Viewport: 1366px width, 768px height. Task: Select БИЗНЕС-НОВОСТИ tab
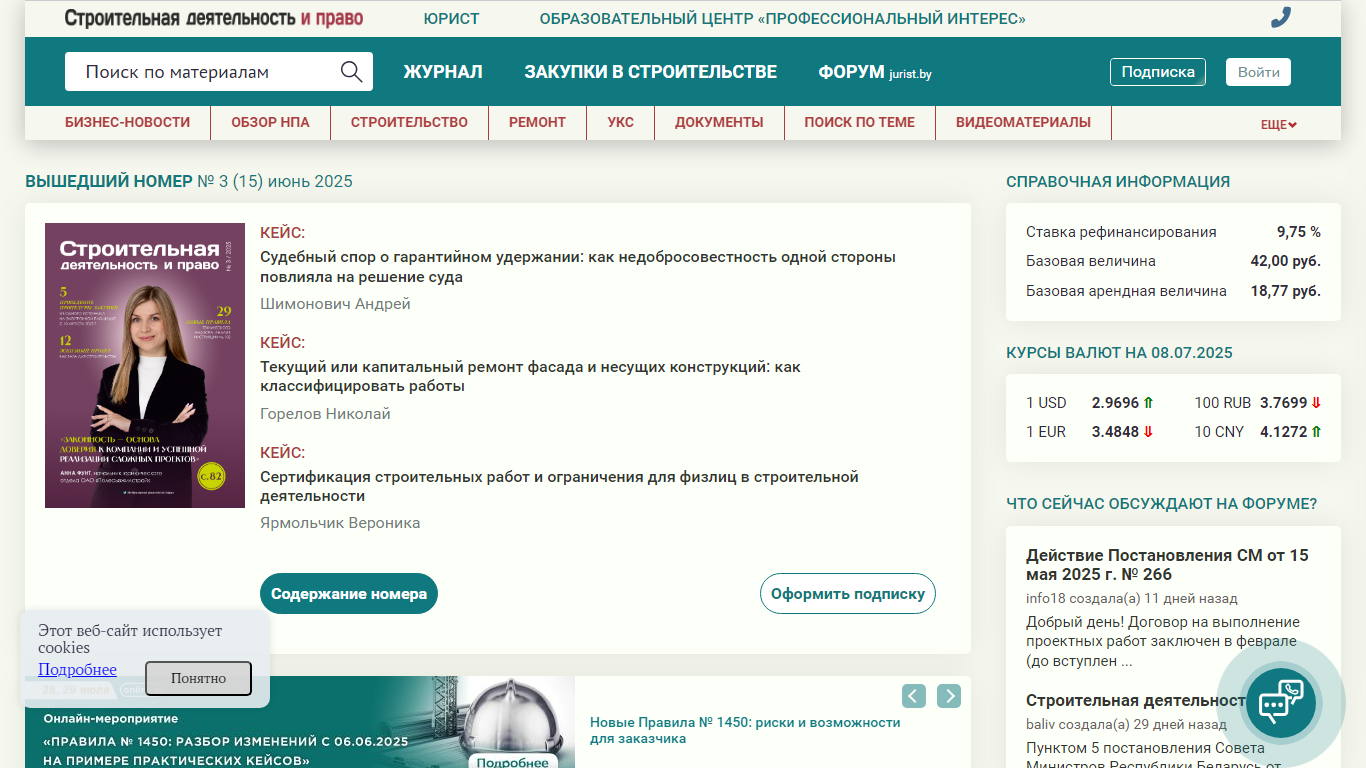coord(127,122)
